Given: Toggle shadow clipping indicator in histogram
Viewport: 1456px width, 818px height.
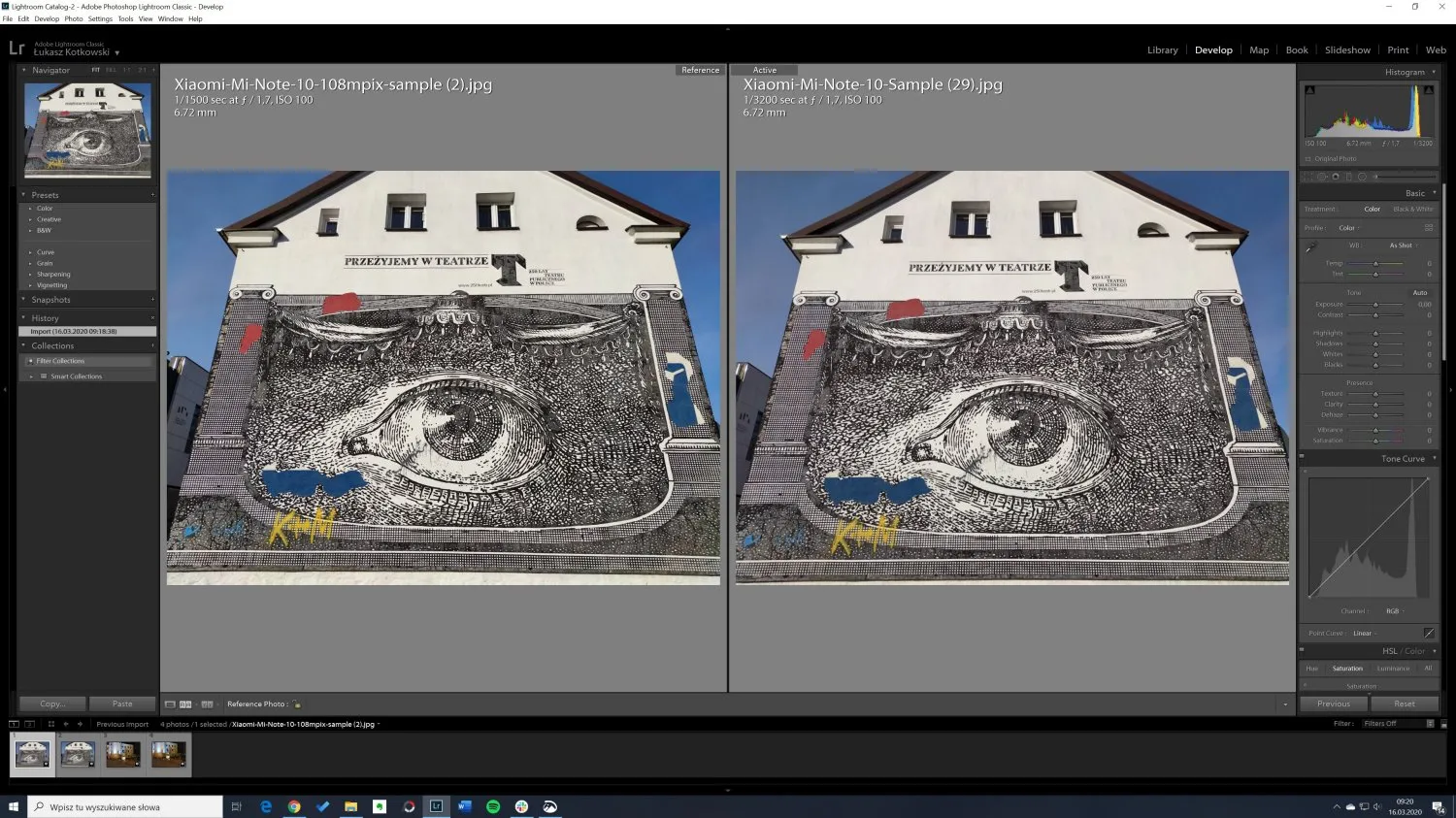Looking at the screenshot, I should [x=1310, y=90].
